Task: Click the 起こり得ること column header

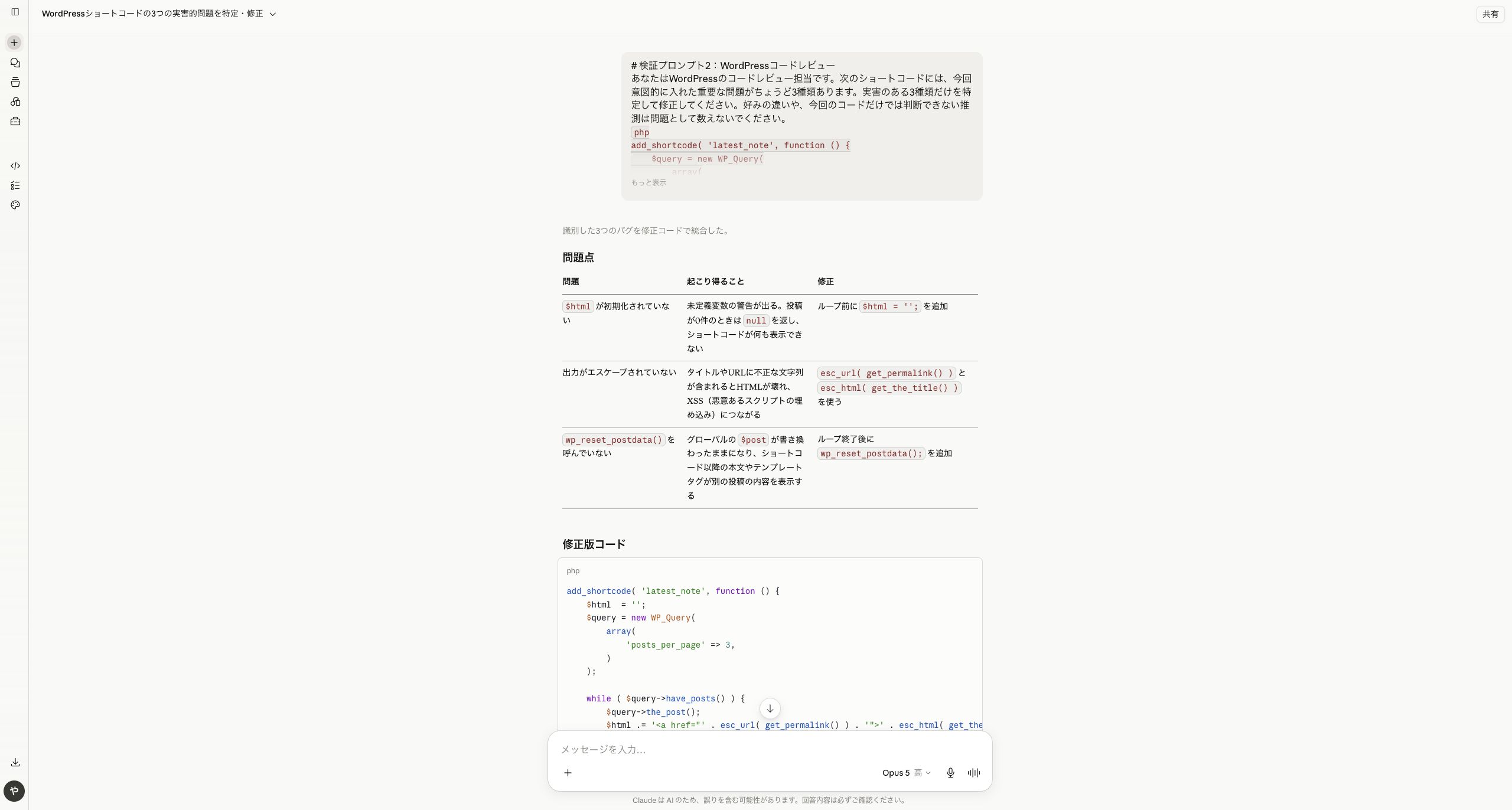Action: (x=715, y=282)
